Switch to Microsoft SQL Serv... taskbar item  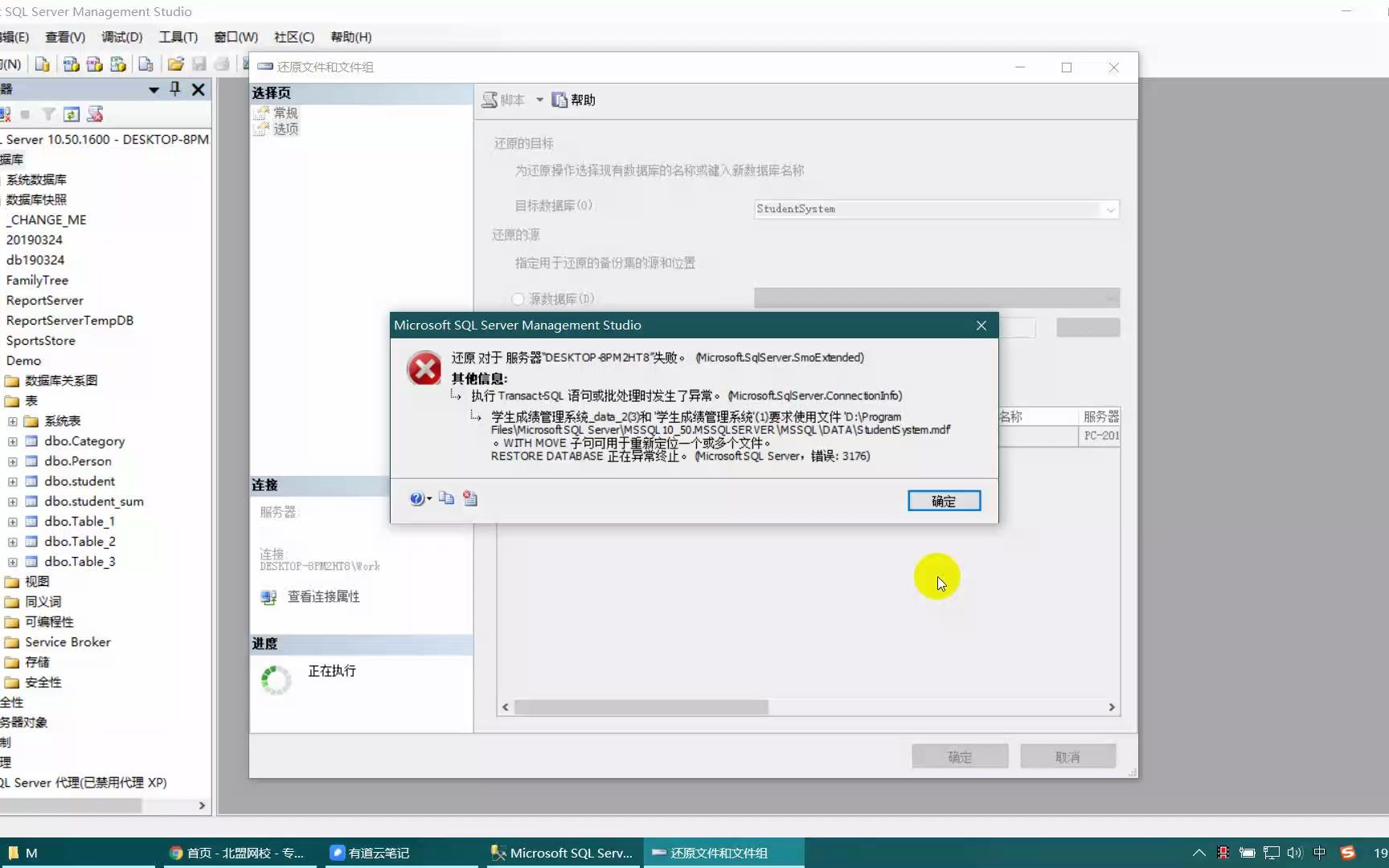coord(562,853)
